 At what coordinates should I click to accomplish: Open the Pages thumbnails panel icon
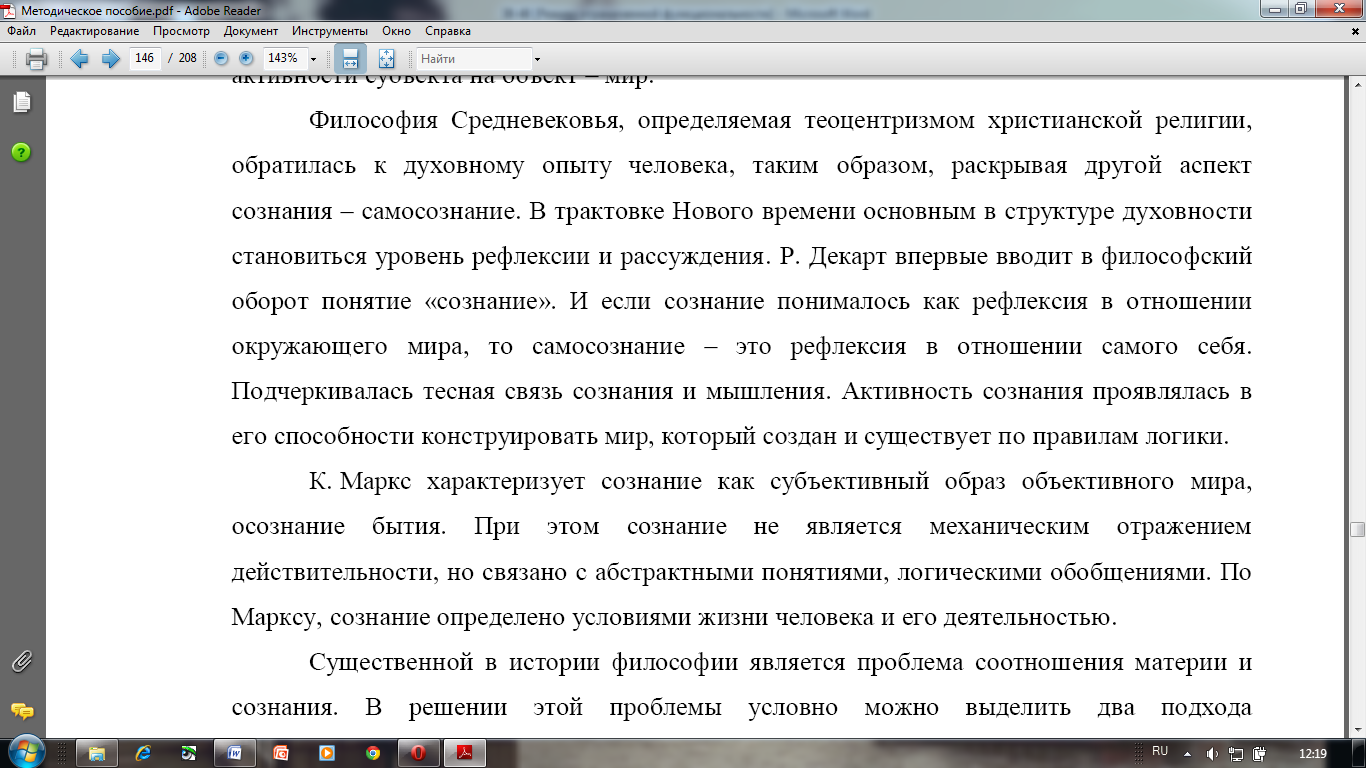tap(21, 102)
